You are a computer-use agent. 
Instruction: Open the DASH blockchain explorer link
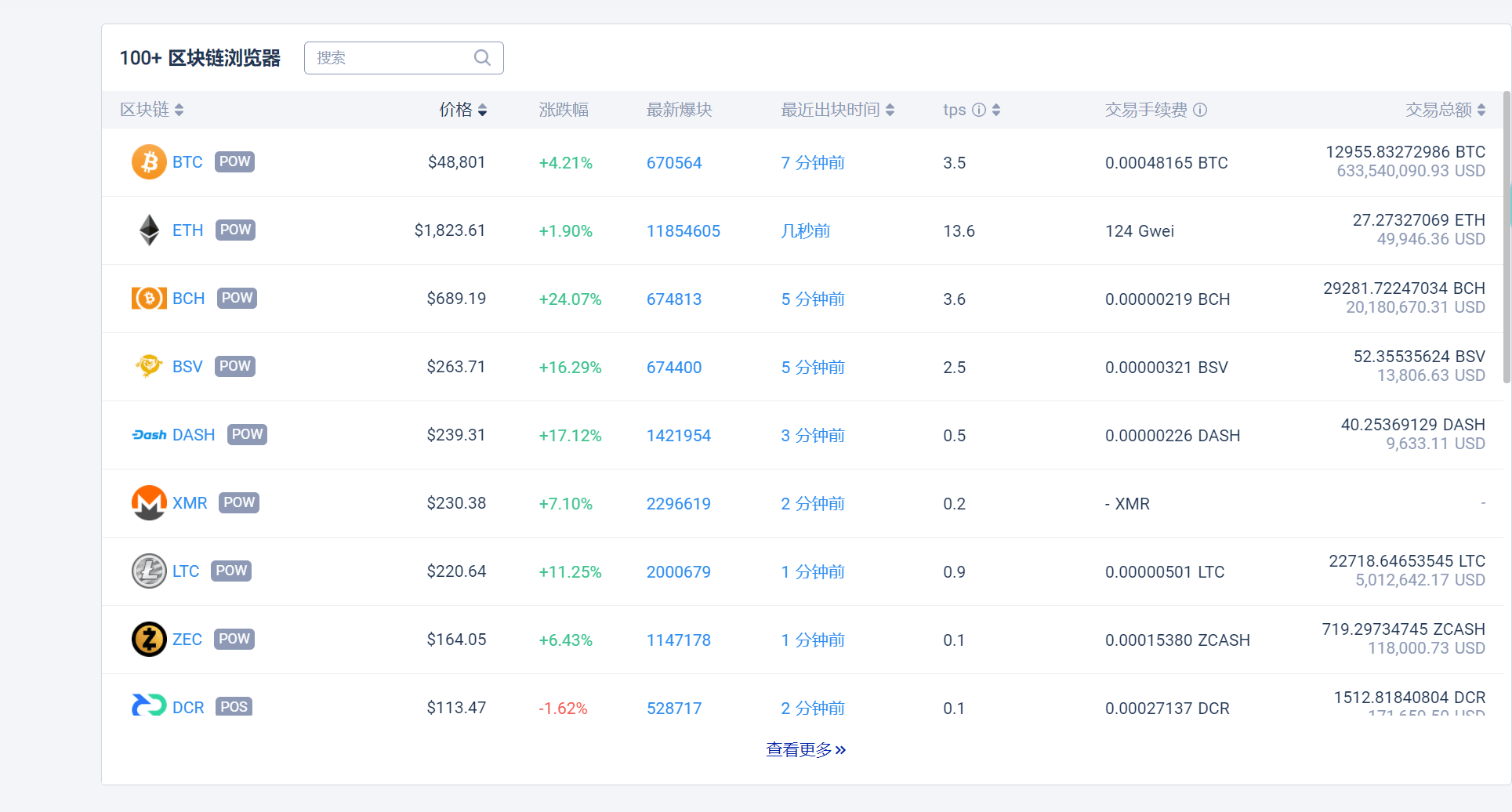(x=193, y=435)
